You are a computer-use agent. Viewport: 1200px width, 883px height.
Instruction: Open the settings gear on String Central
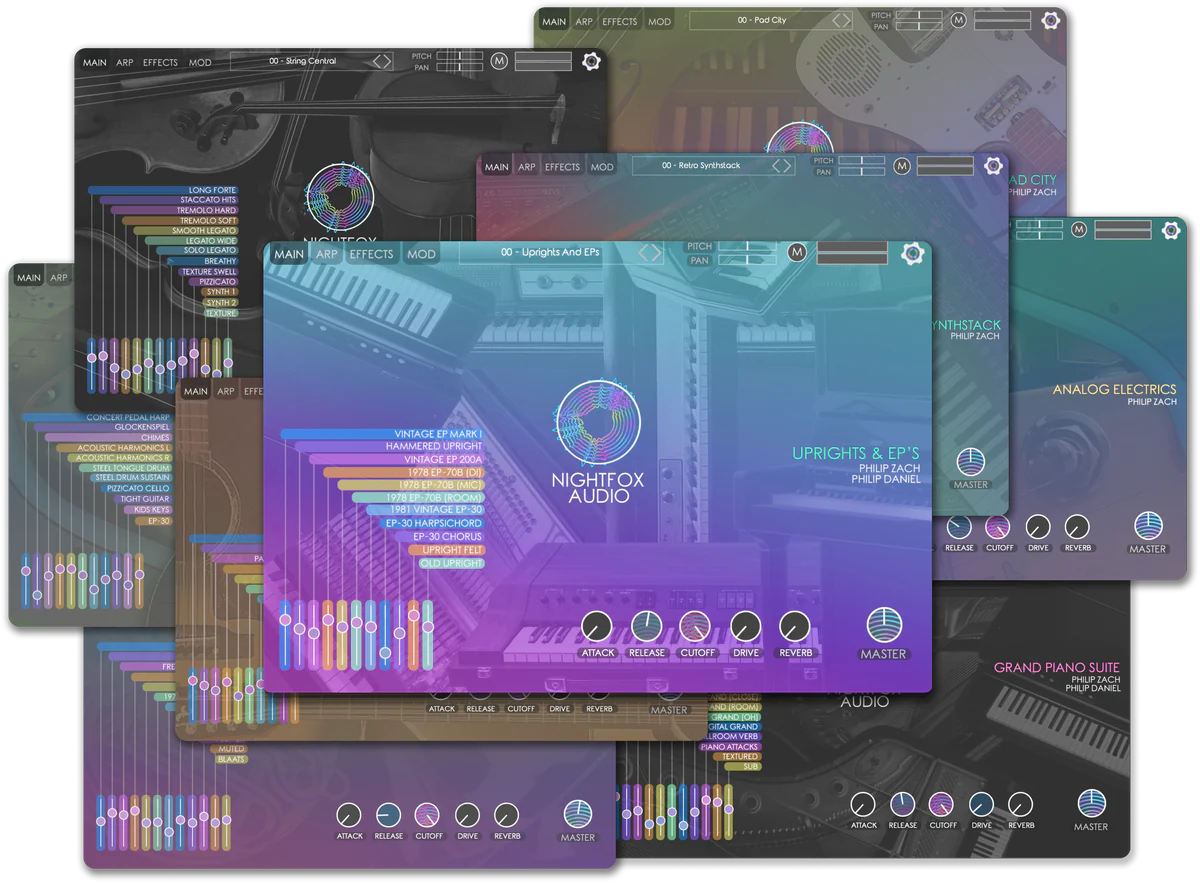589,60
